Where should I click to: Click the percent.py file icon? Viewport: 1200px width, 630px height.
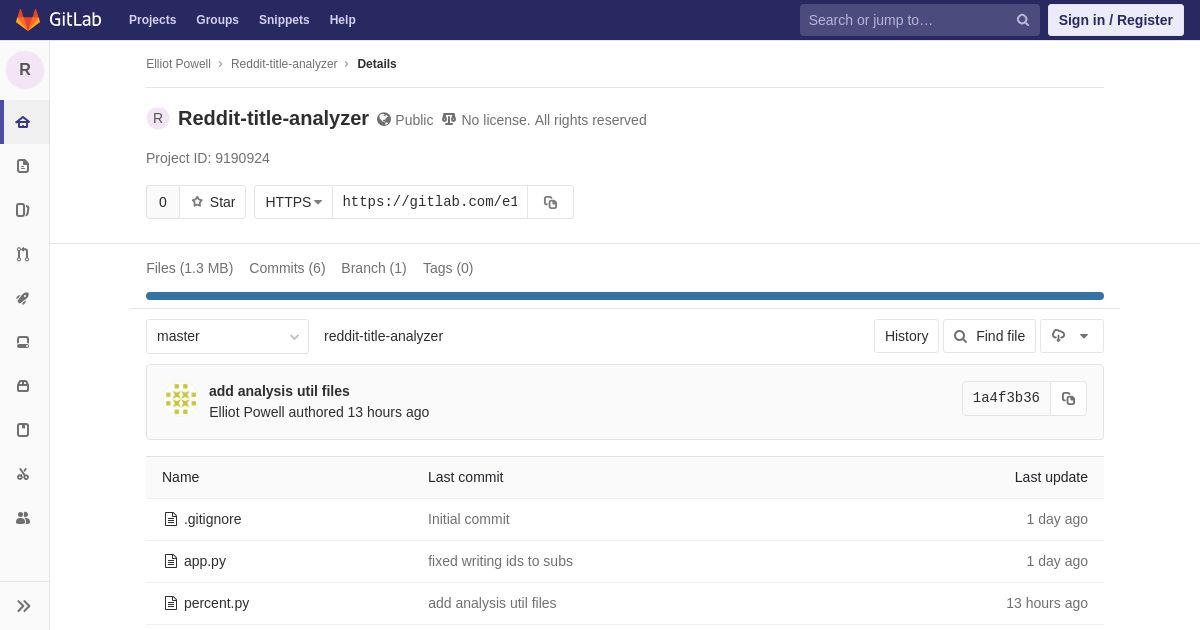tap(171, 603)
